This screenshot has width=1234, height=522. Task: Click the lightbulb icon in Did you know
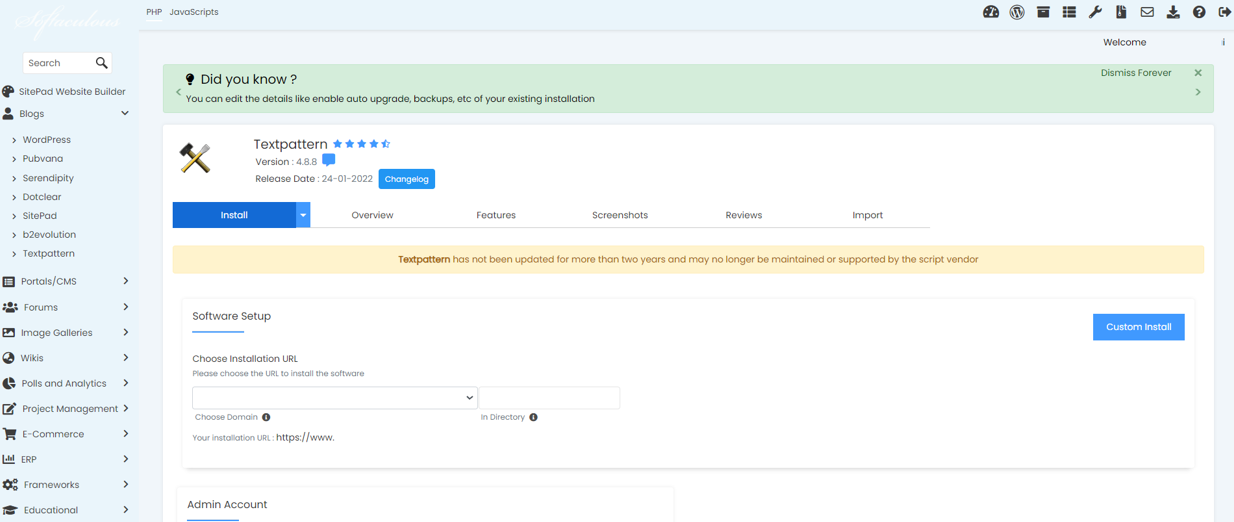(x=190, y=79)
